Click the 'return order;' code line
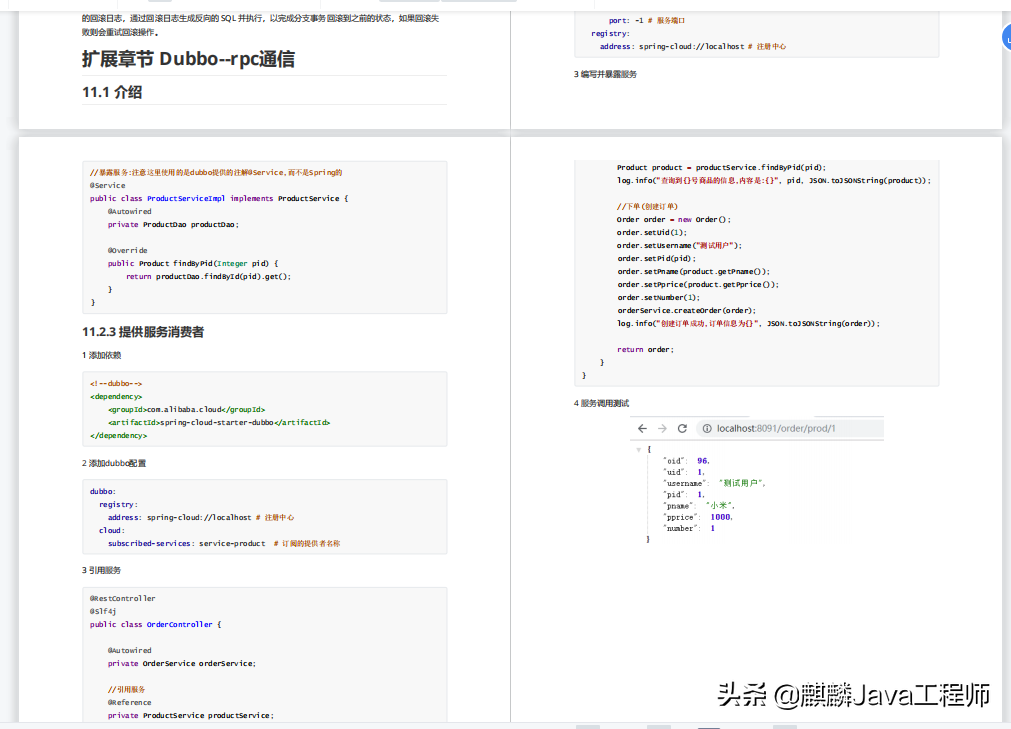 (x=645, y=349)
